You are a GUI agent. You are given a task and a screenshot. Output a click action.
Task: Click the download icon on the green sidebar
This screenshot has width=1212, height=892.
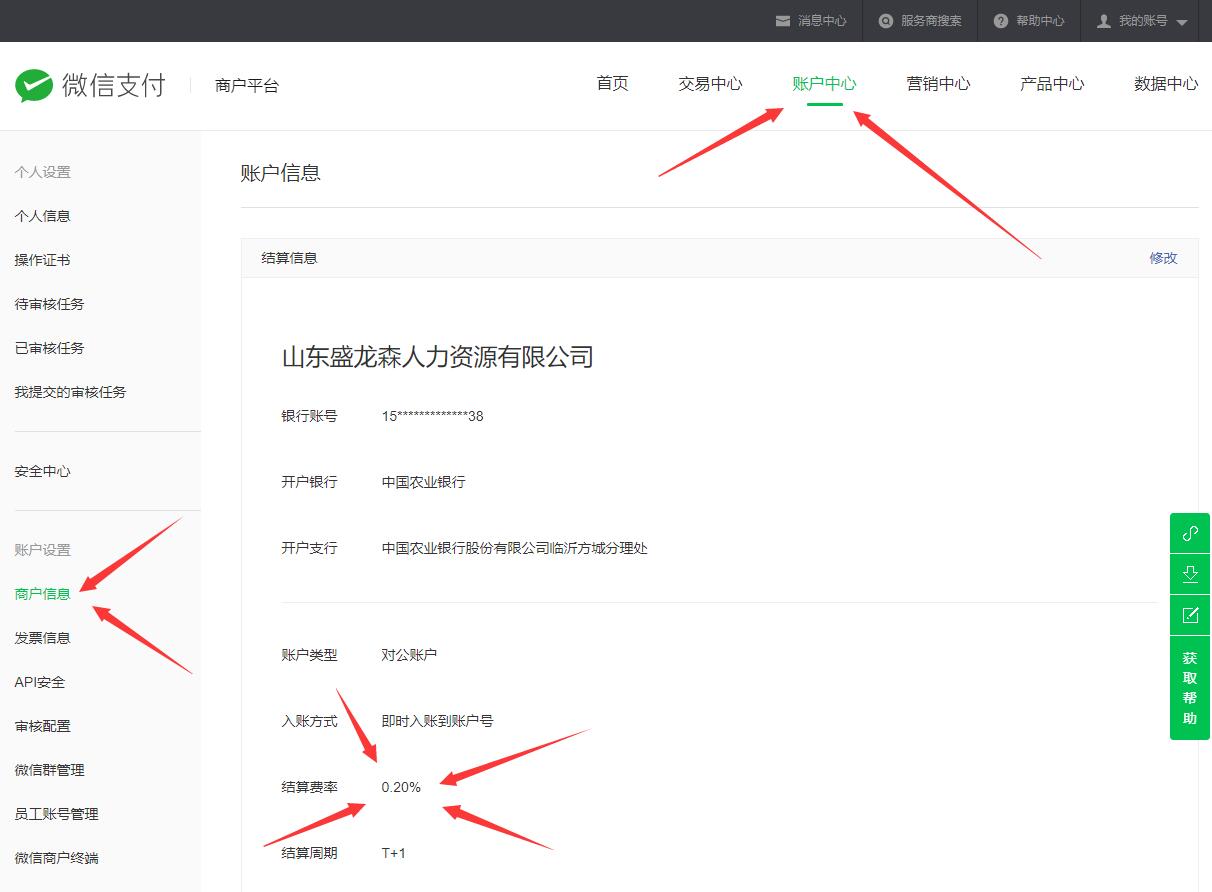1189,573
